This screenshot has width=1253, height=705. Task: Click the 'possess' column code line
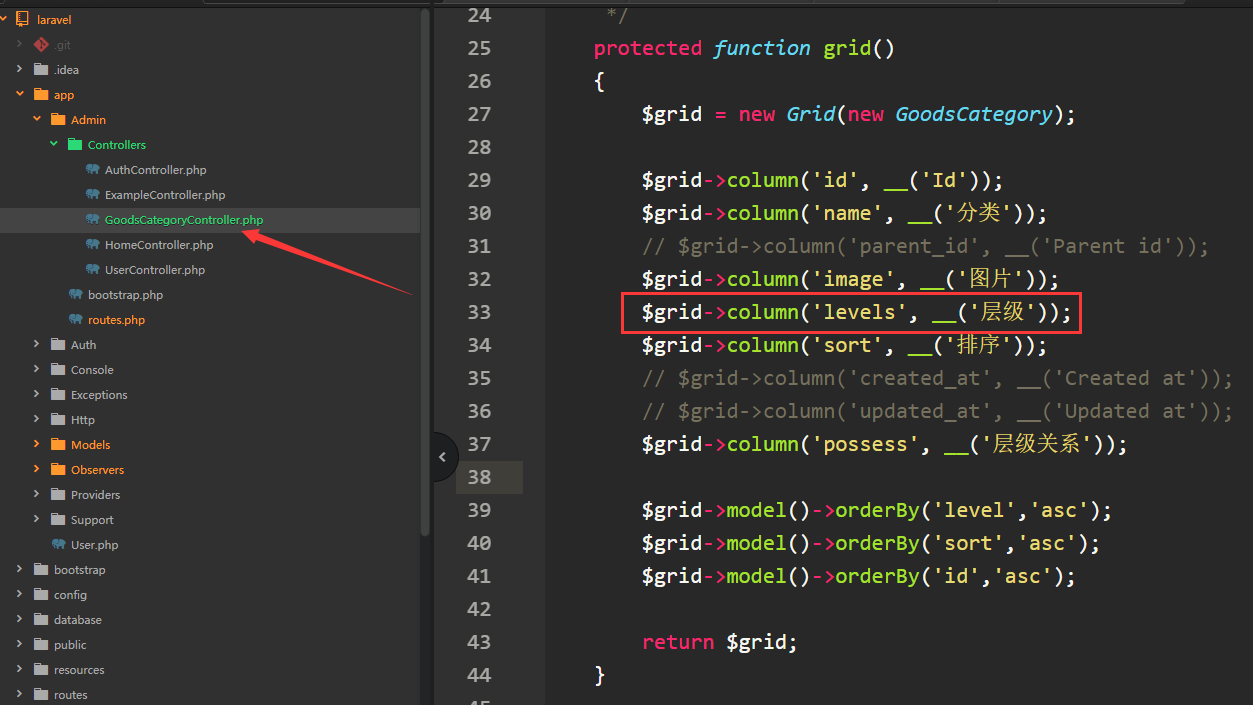coord(884,444)
